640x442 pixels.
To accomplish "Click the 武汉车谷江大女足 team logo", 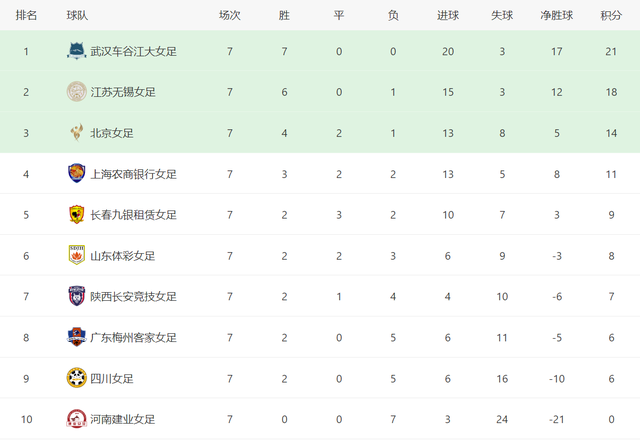I will pyautogui.click(x=76, y=51).
